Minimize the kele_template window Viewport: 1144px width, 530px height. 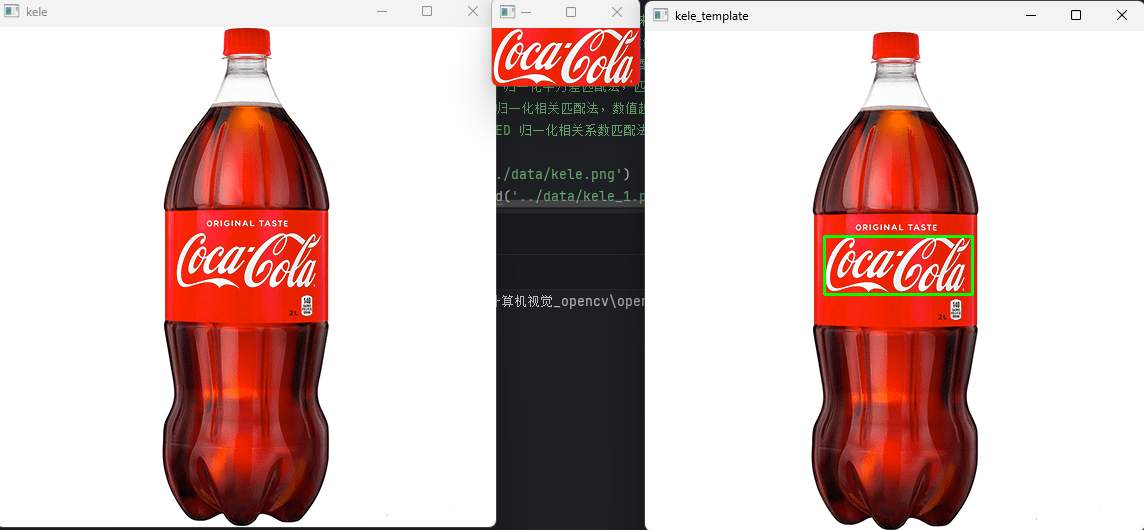(x=1031, y=15)
